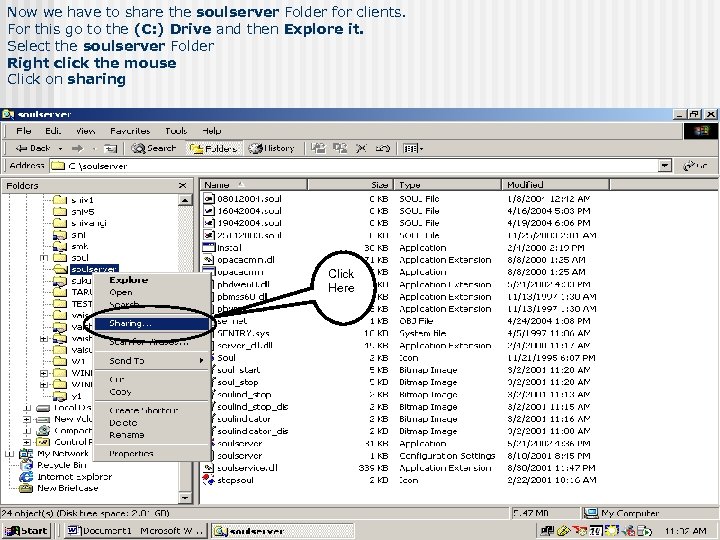The height and width of the screenshot is (540, 720).
Task: Select the opacacmn.dll file icon
Action: 209,260
